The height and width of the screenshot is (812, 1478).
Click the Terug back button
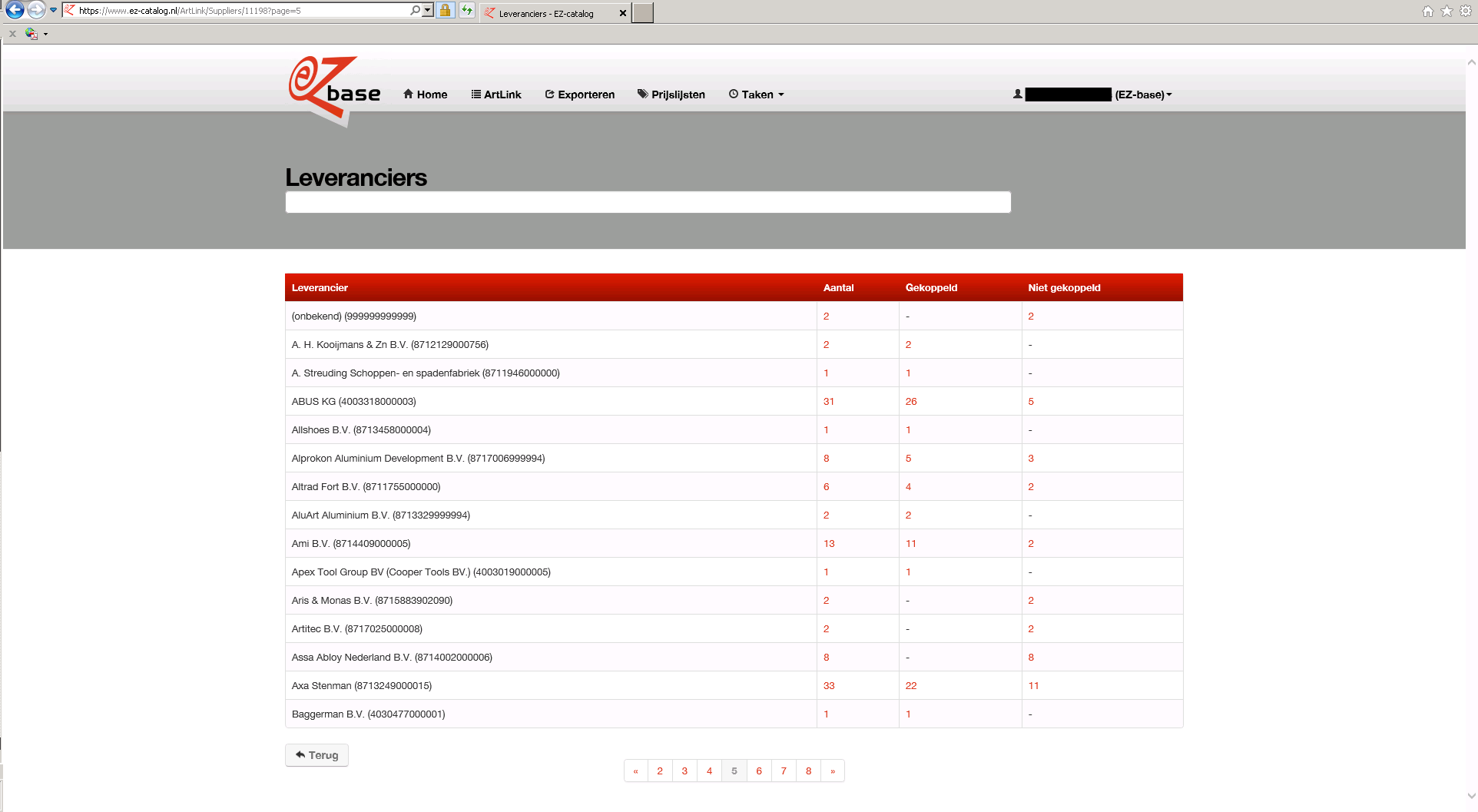[x=316, y=755]
